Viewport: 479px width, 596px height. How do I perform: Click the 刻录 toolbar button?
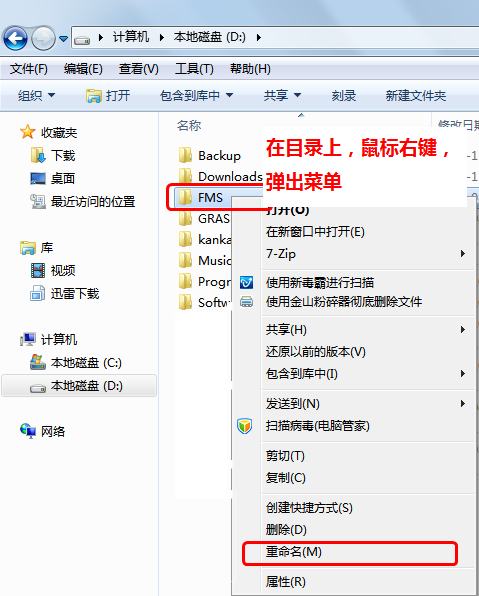343,95
